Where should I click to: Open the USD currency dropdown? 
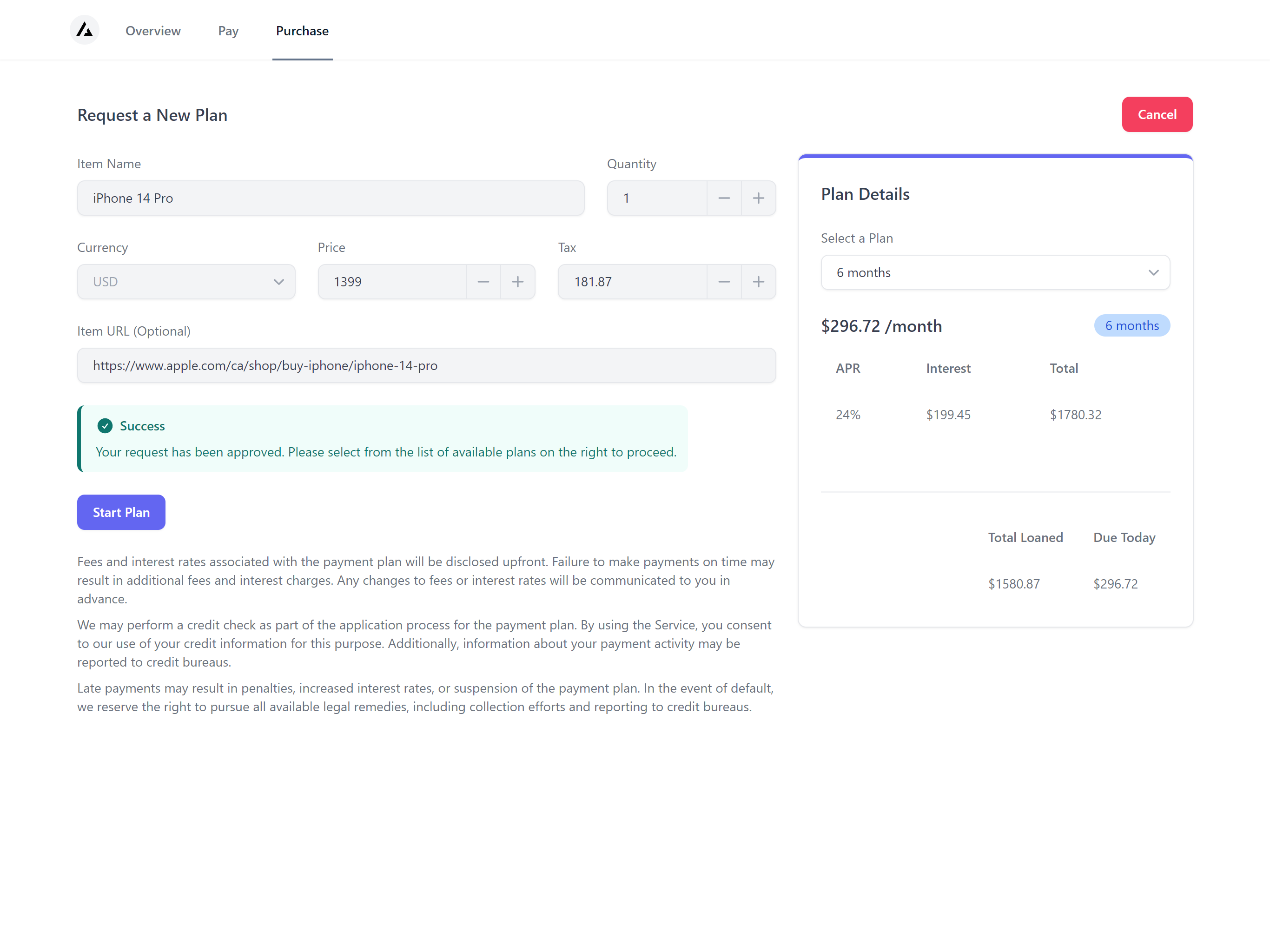[x=186, y=282]
